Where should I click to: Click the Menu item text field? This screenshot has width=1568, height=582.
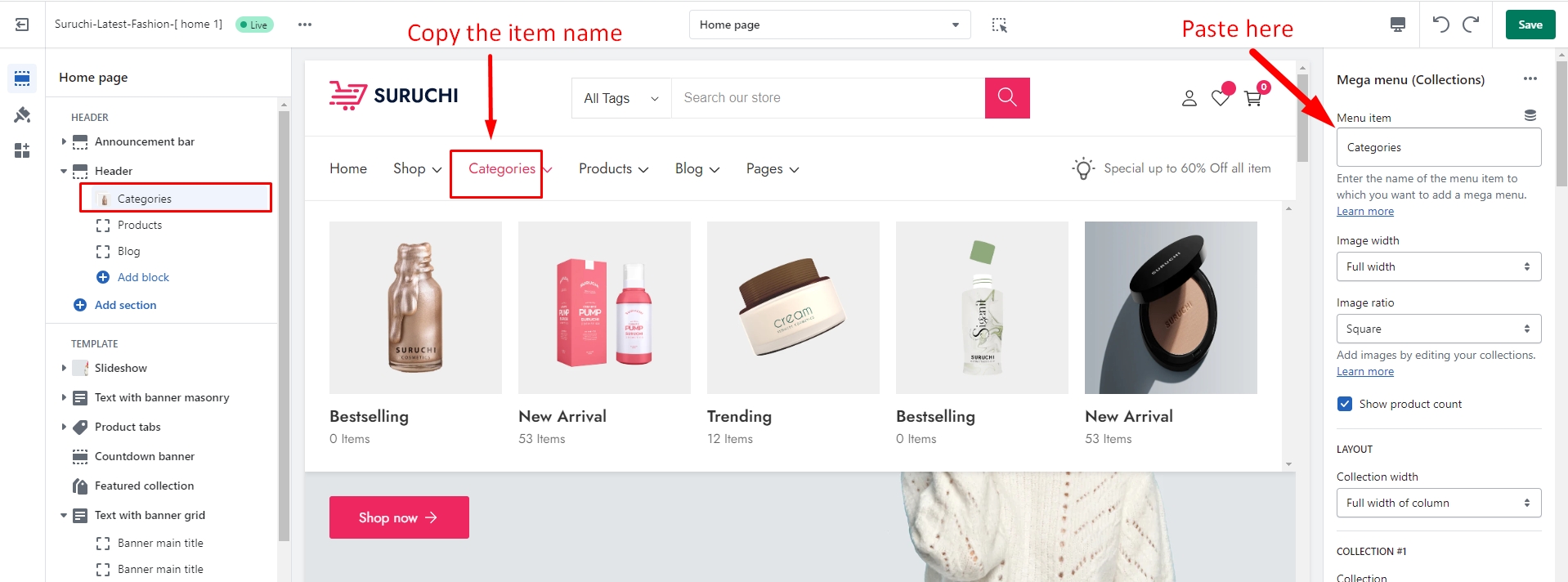click(1438, 147)
